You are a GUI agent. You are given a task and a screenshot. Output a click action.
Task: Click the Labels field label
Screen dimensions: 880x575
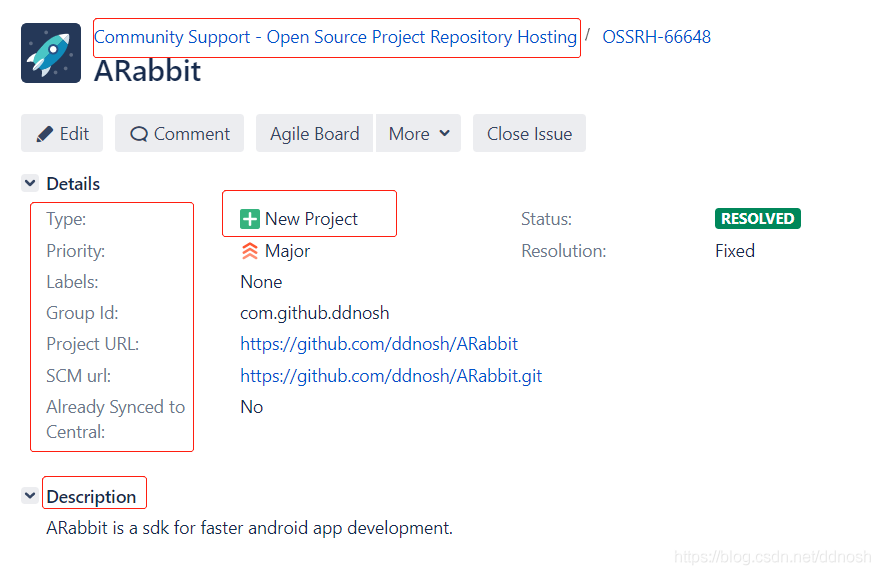pos(72,282)
